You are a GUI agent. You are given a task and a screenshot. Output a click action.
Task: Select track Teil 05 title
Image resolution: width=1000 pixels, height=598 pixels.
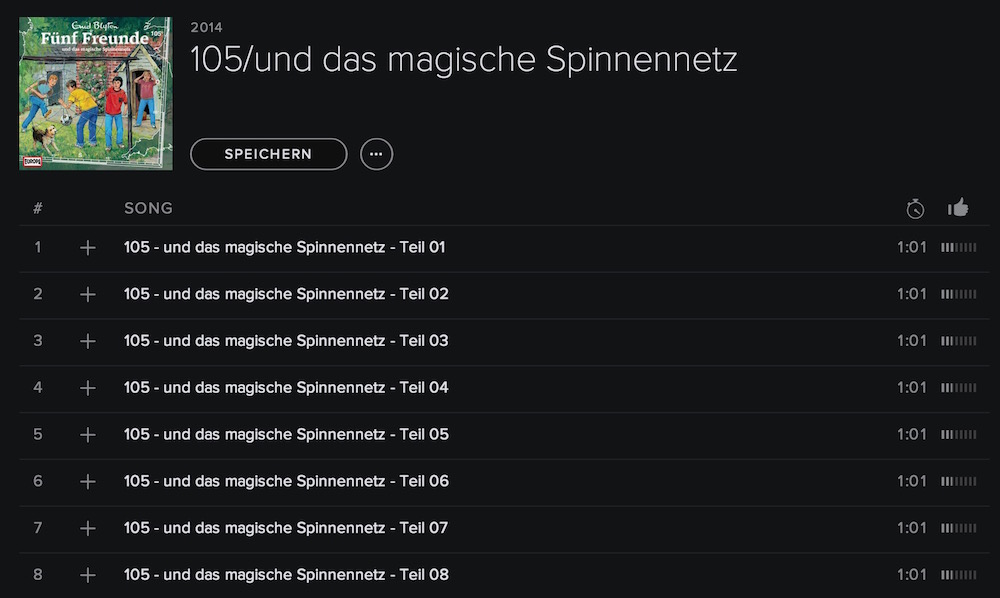tap(286, 434)
